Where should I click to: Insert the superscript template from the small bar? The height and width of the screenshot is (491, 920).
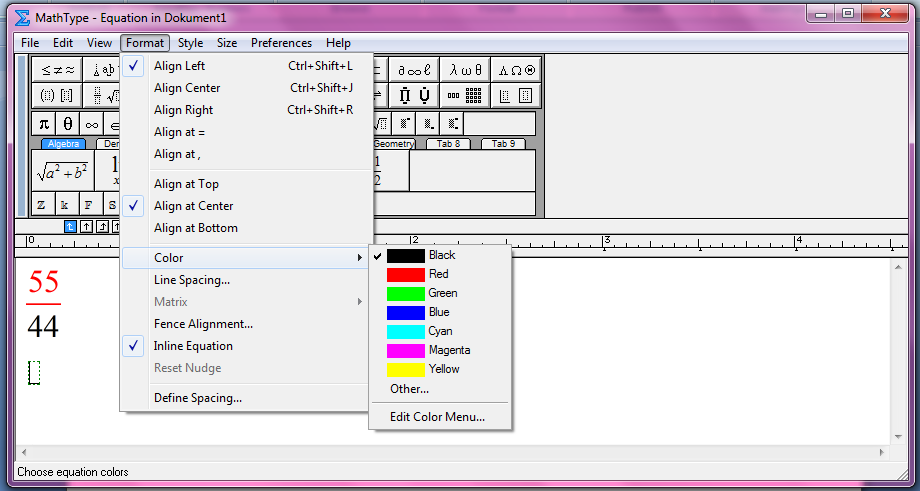(x=404, y=124)
